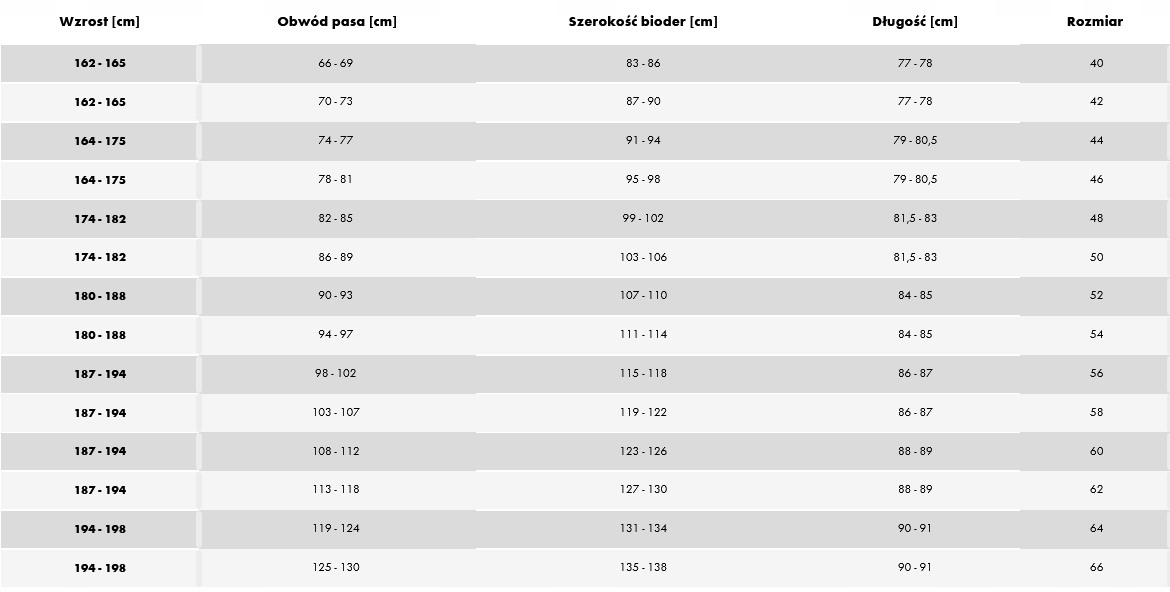Click hip width value 91 - 94
The width and height of the screenshot is (1170, 592).
point(643,141)
